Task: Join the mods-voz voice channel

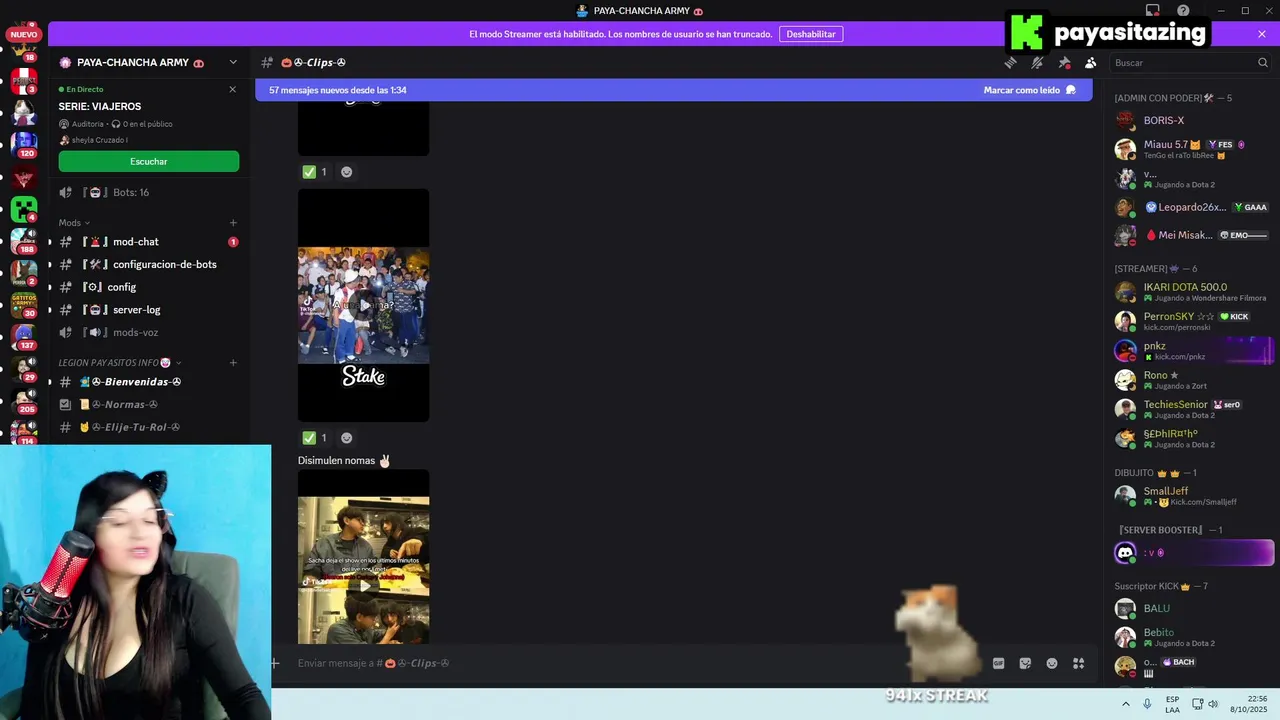Action: (x=148, y=332)
